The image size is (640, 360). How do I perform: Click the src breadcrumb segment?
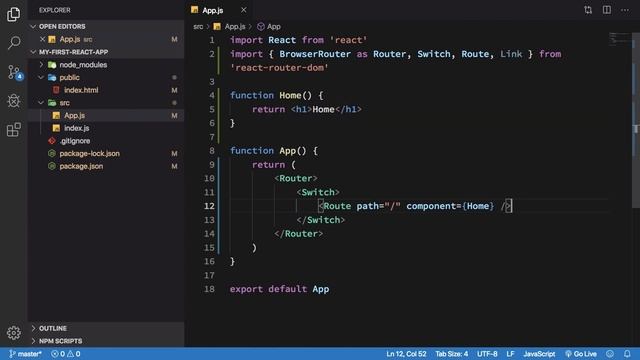(198, 27)
